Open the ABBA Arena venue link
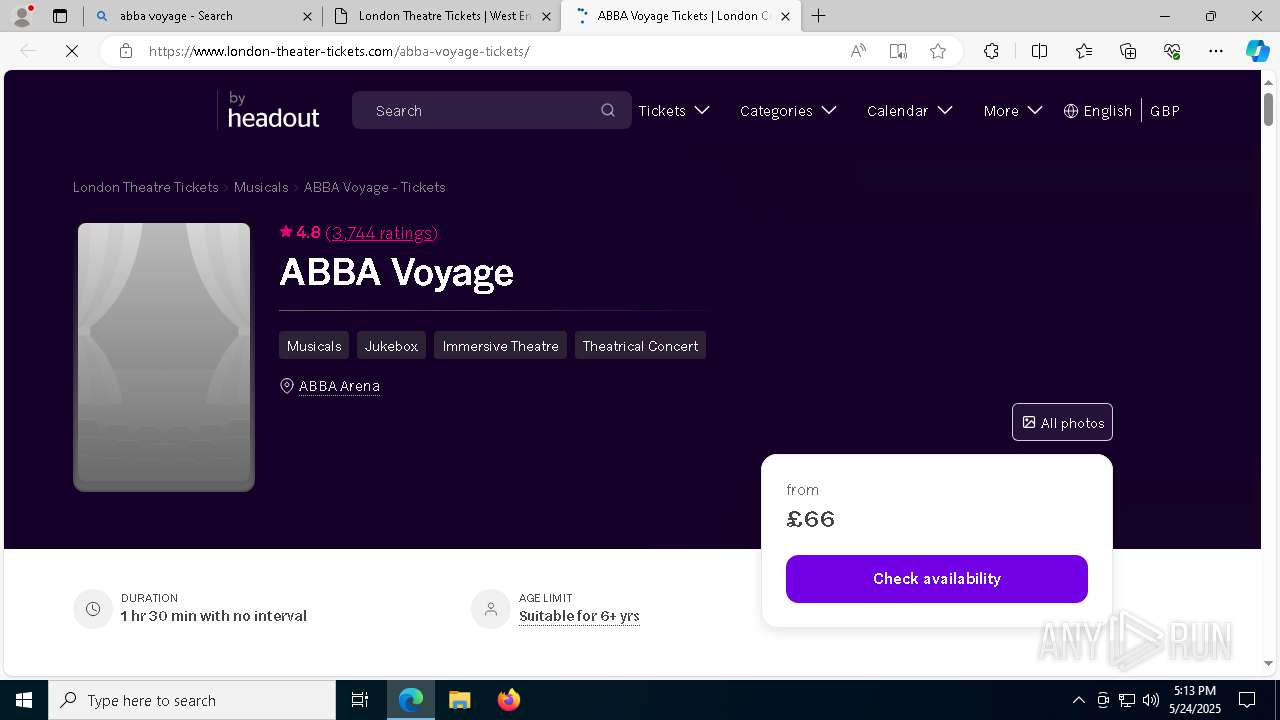Screen dimensions: 1280x720 pyautogui.click(x=339, y=386)
